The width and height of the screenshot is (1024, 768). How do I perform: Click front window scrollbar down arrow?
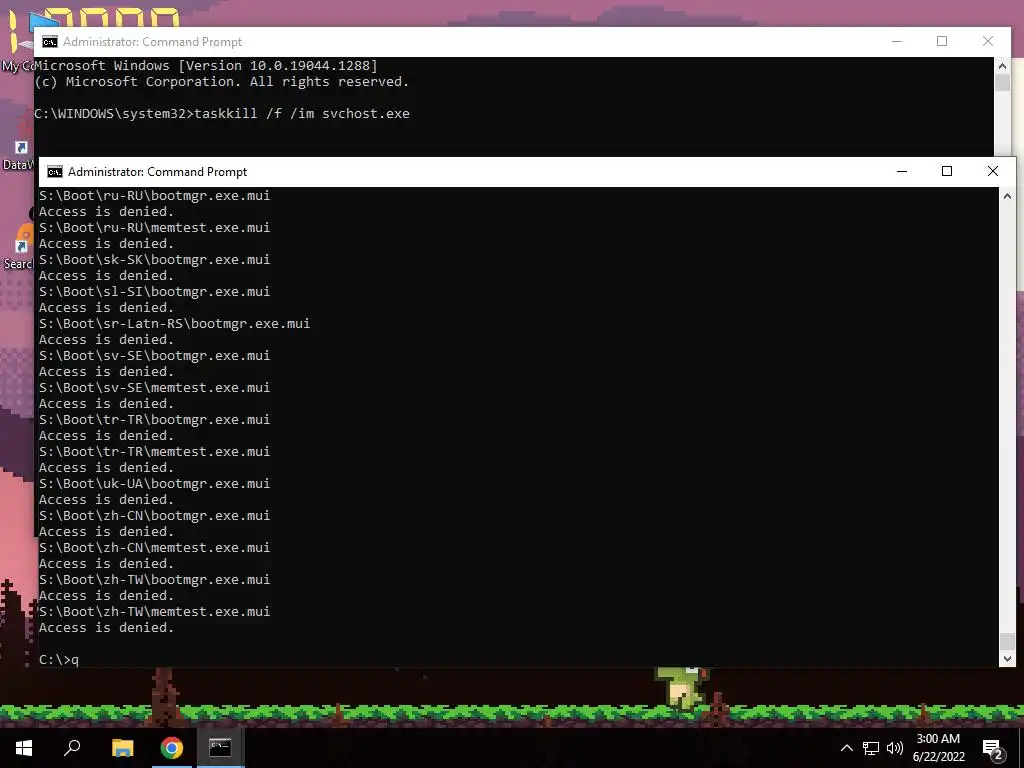point(1008,659)
